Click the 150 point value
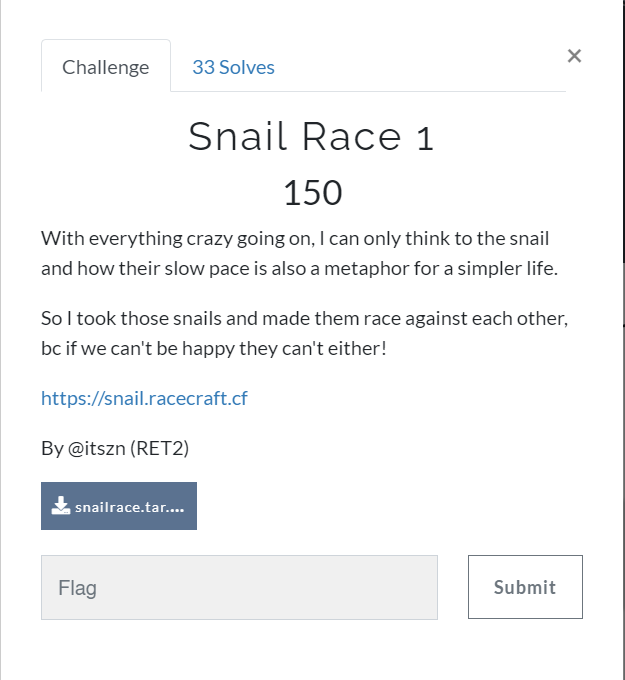 click(312, 192)
